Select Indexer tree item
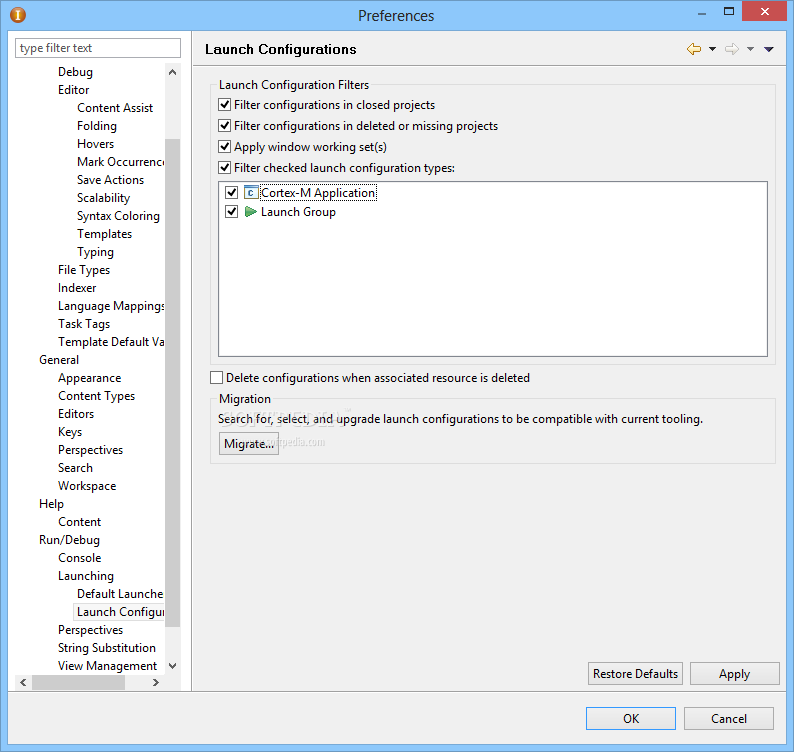Viewport: 794px width, 752px height. coord(77,288)
